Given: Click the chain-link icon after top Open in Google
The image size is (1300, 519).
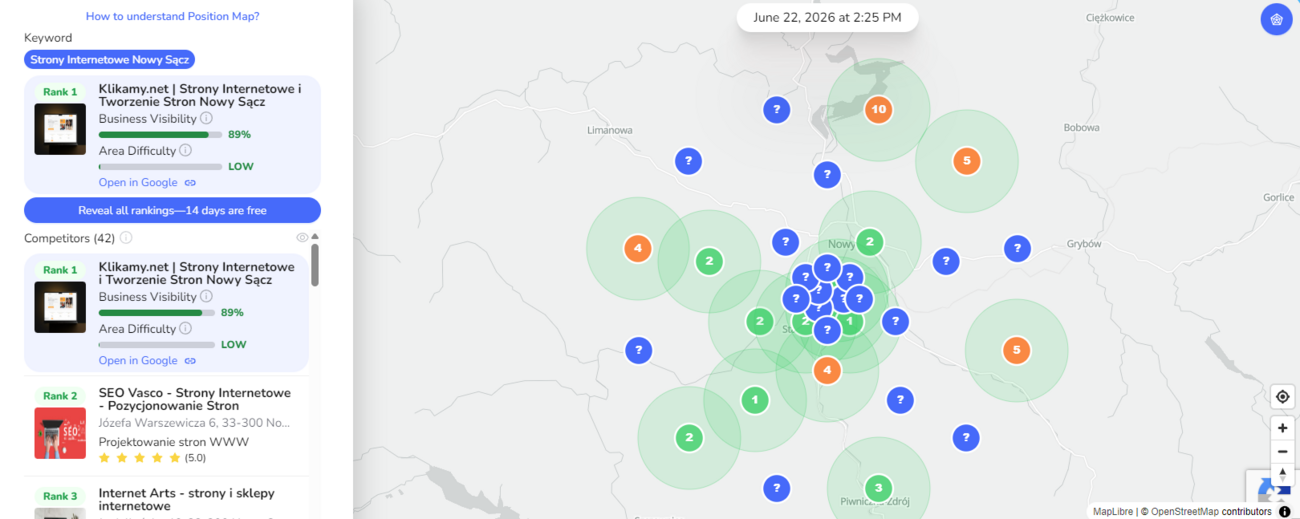Looking at the screenshot, I should [x=190, y=183].
